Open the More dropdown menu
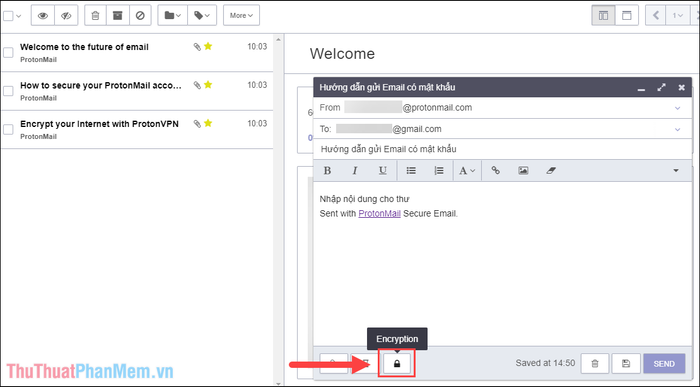 (241, 16)
